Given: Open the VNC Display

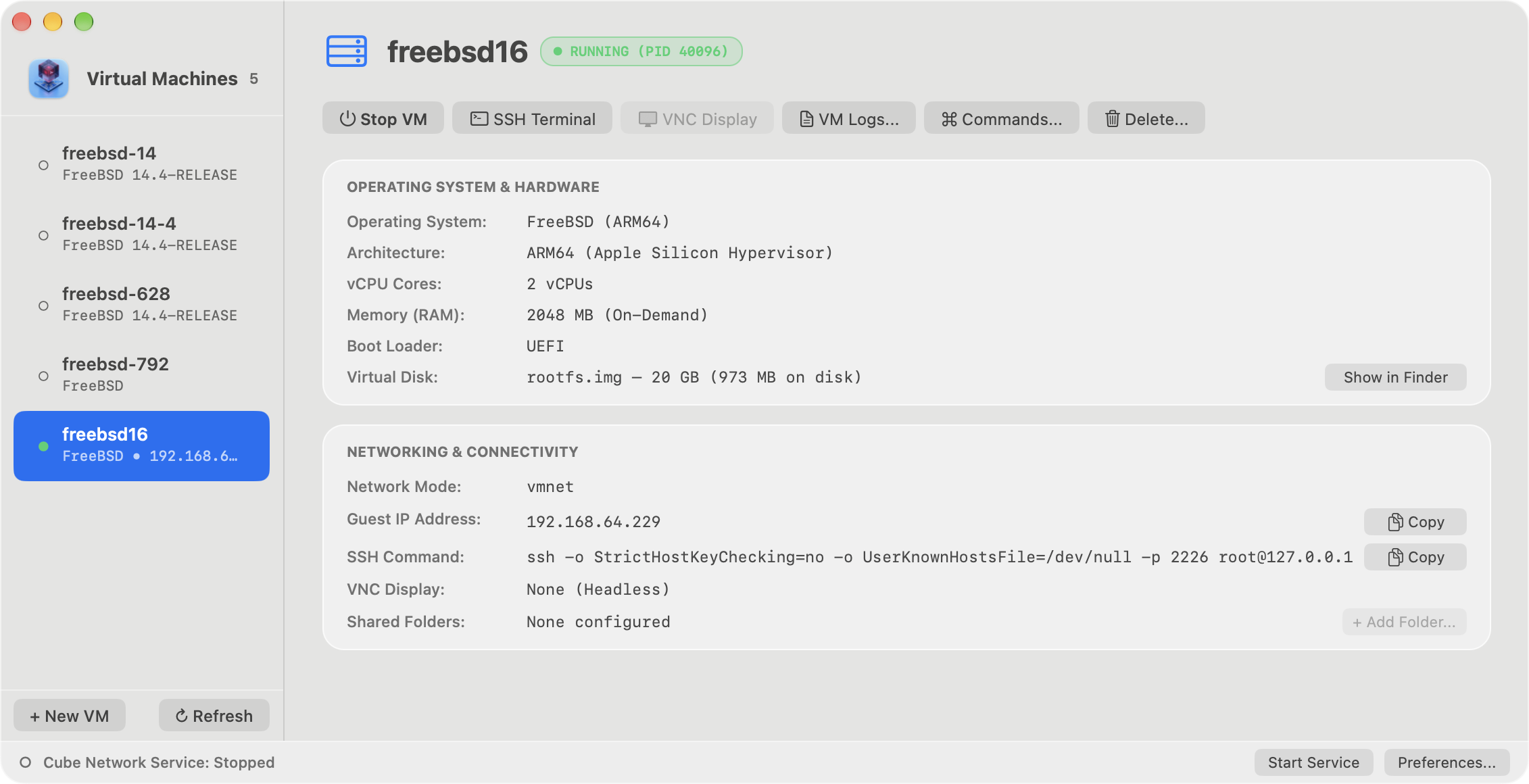Looking at the screenshot, I should pyautogui.click(x=698, y=118).
